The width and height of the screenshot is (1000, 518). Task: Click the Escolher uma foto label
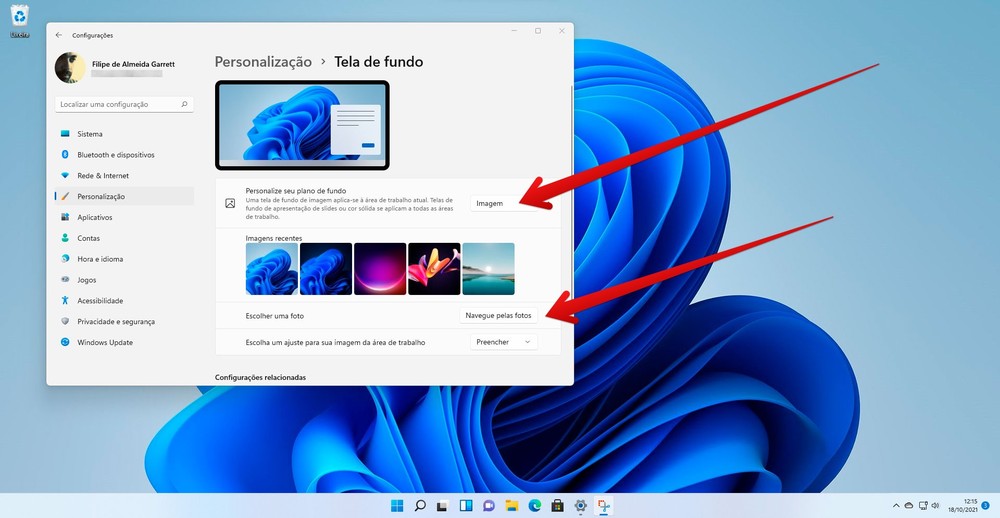[275, 316]
